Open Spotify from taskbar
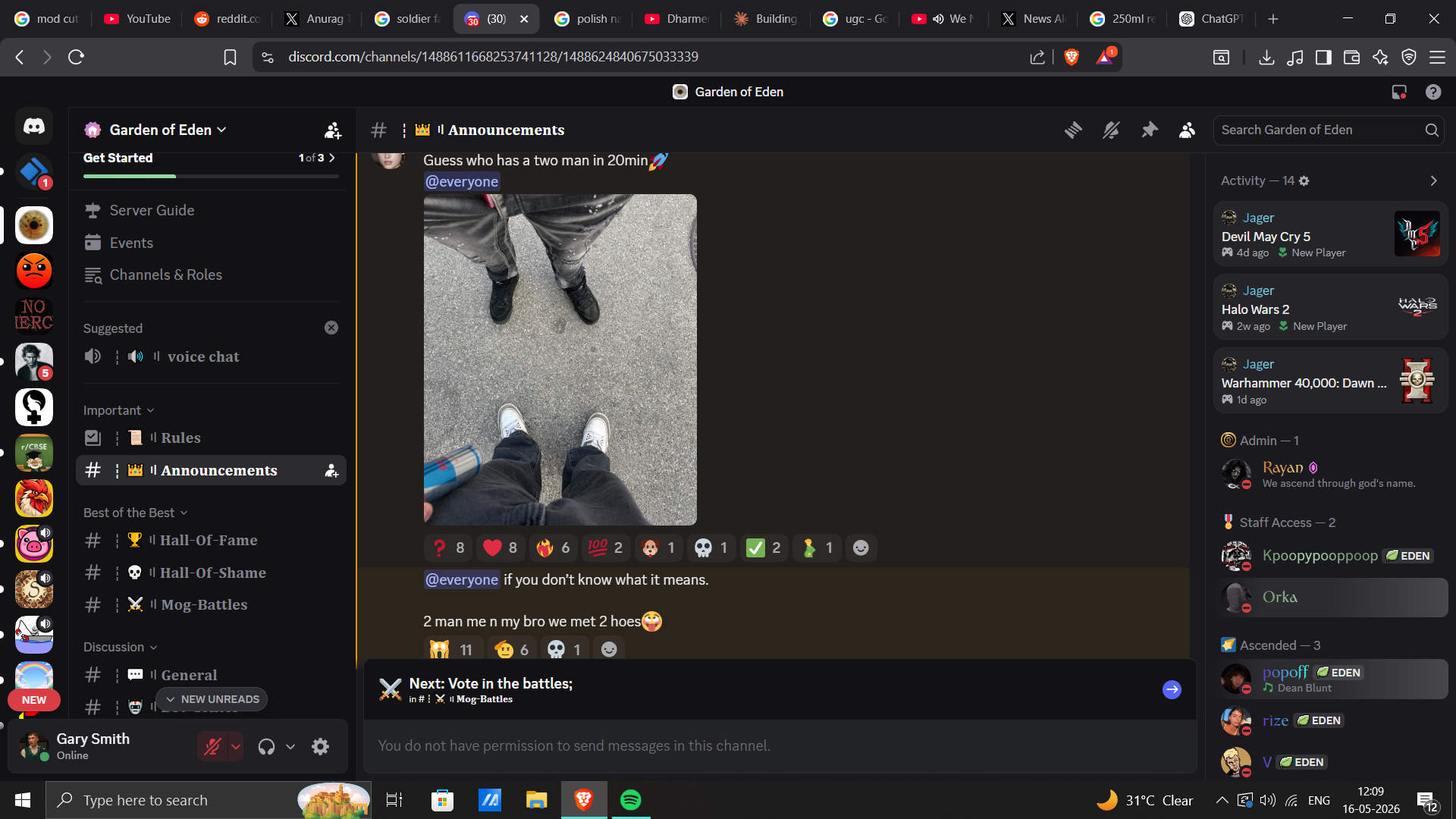Screen dimensions: 1456x819 pos(630,800)
